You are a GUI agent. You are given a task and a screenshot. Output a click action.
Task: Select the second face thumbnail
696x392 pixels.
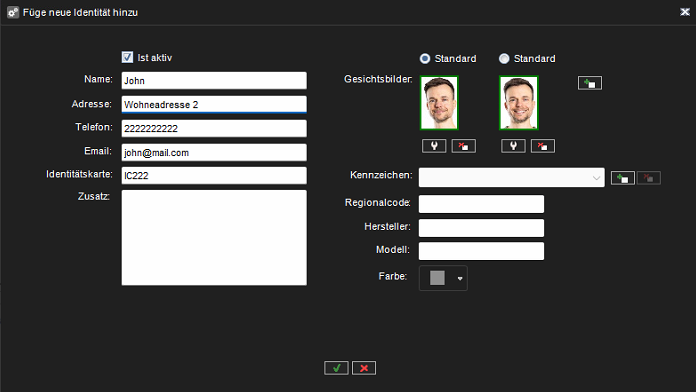click(518, 103)
